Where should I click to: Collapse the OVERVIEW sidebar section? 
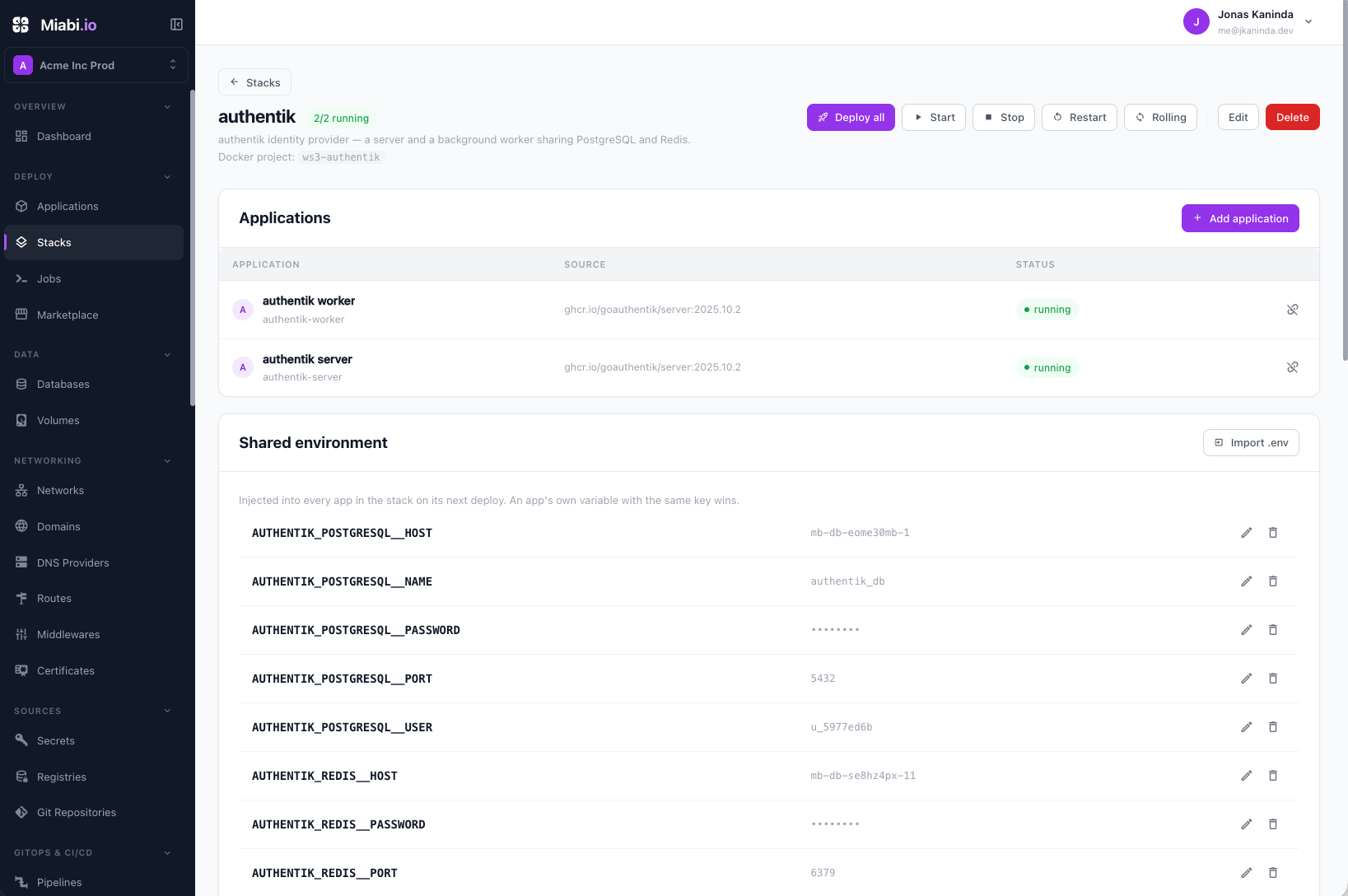(x=167, y=107)
